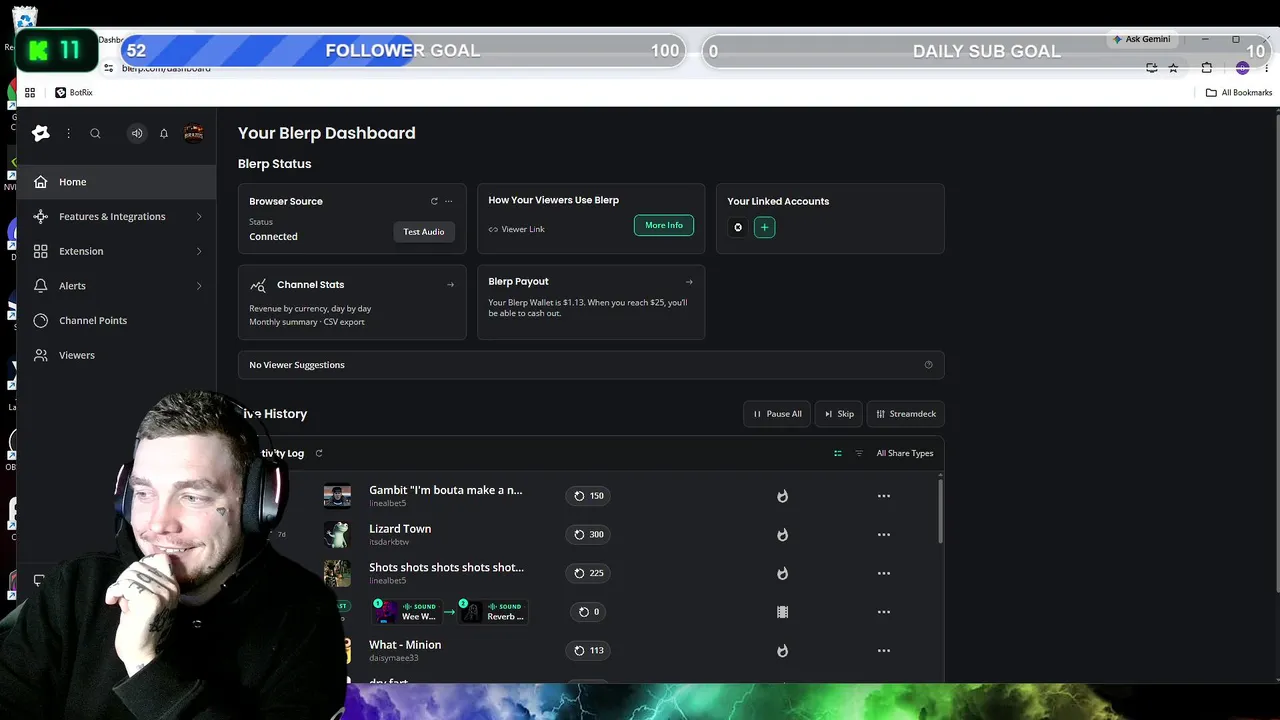Open Browser Source more options menu
Image resolution: width=1280 pixels, height=720 pixels.
[x=449, y=201]
